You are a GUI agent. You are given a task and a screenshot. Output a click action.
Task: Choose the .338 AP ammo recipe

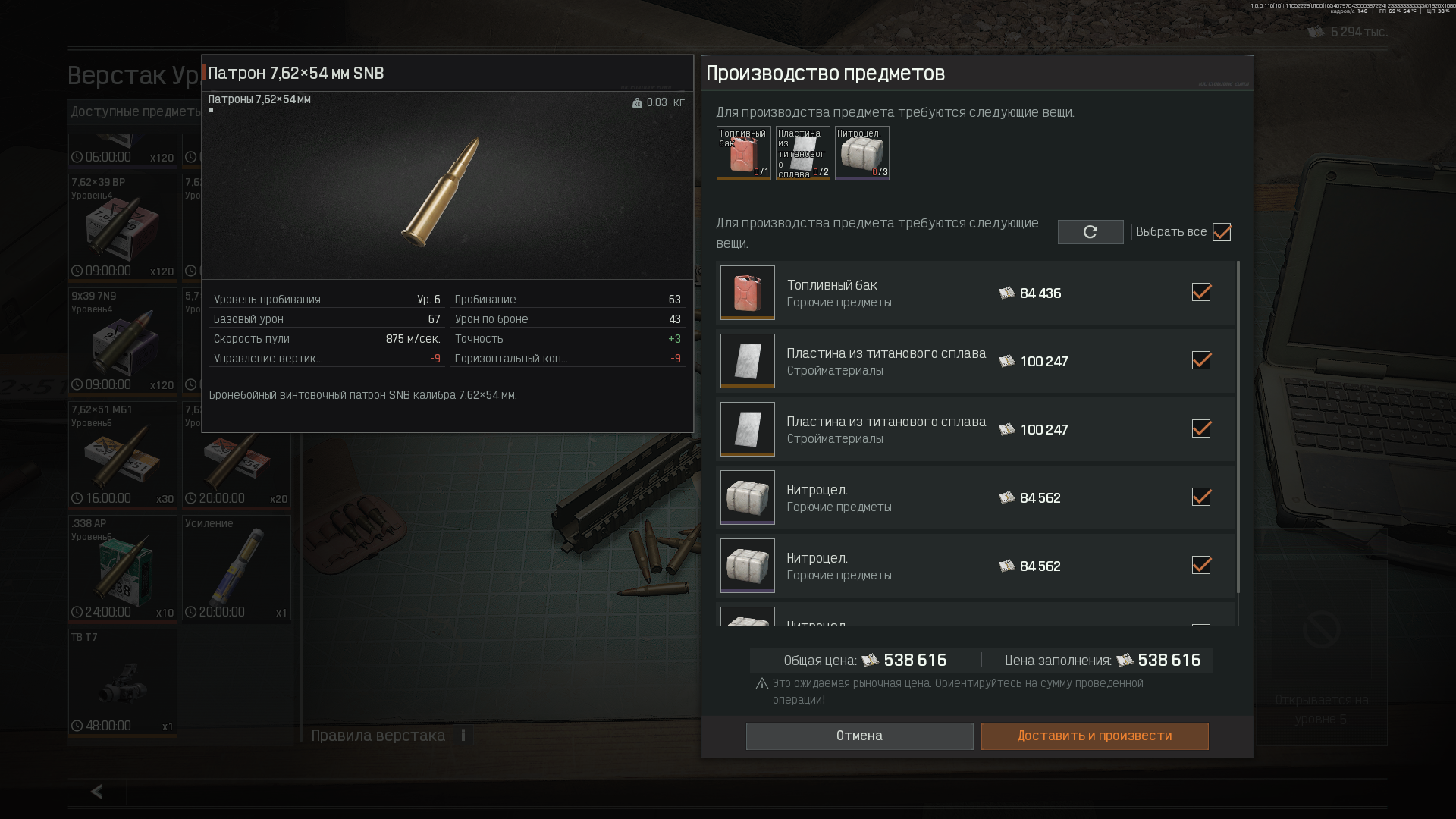coord(122,569)
